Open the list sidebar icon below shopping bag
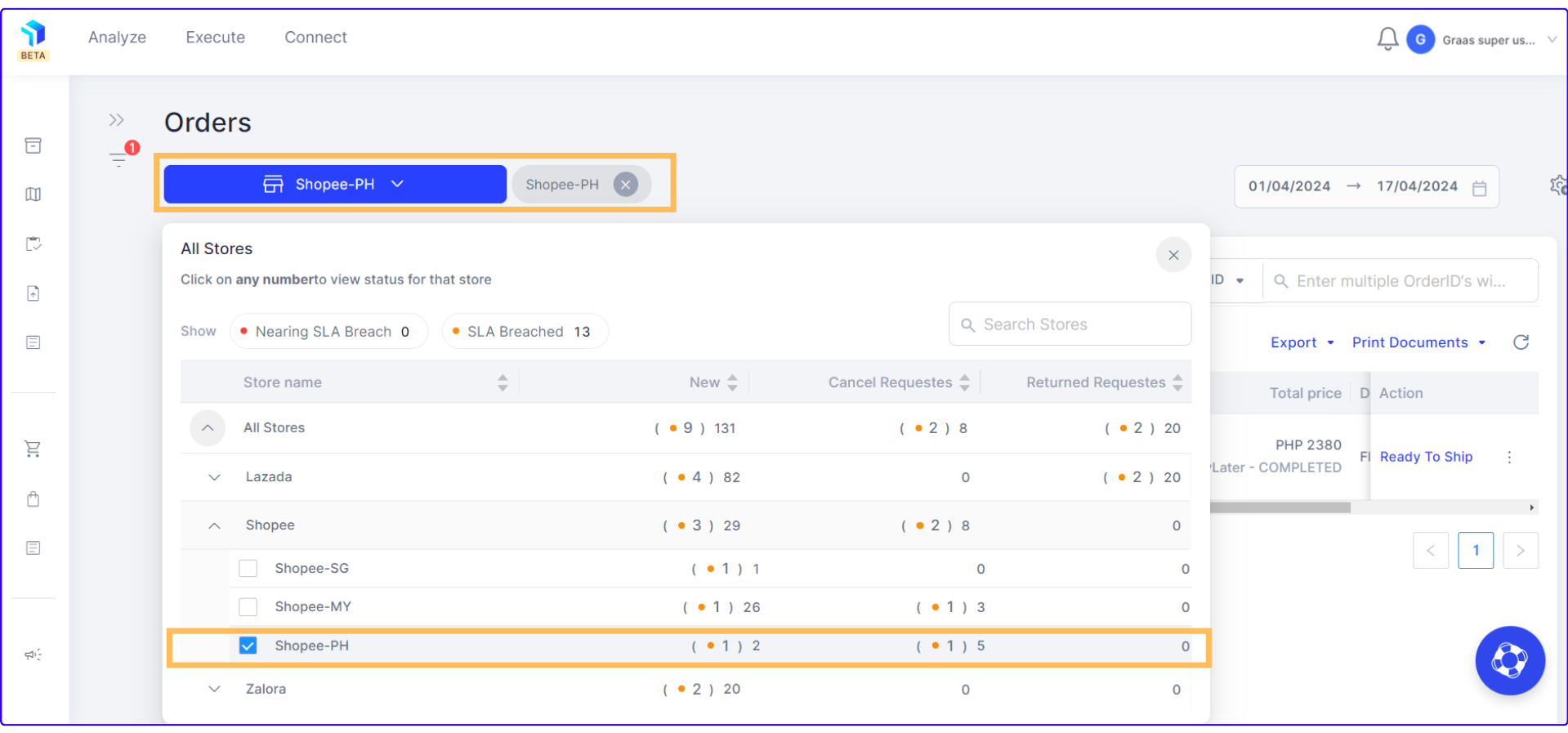 (34, 548)
